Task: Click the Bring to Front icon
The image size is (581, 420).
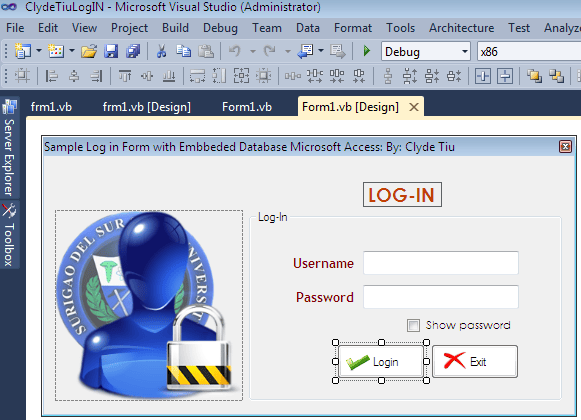Action: click(534, 76)
